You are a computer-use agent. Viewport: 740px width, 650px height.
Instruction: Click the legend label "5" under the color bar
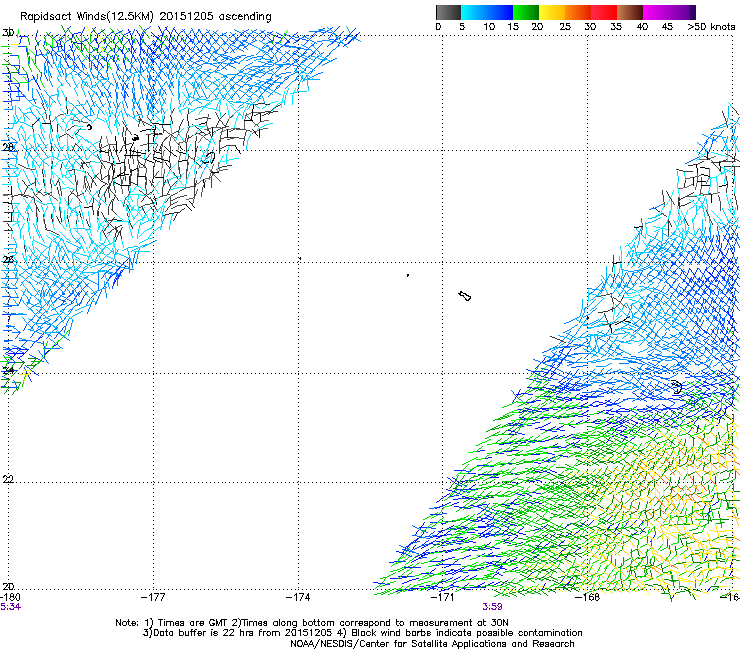462,27
